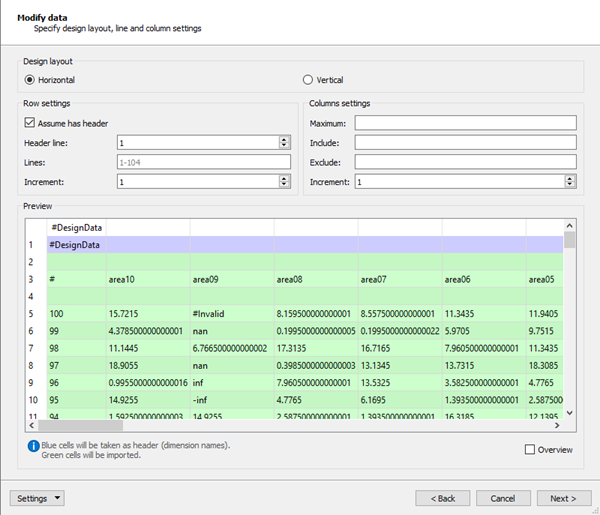Click row number 7 in the preview
The width and height of the screenshot is (600, 515).
tap(36, 348)
